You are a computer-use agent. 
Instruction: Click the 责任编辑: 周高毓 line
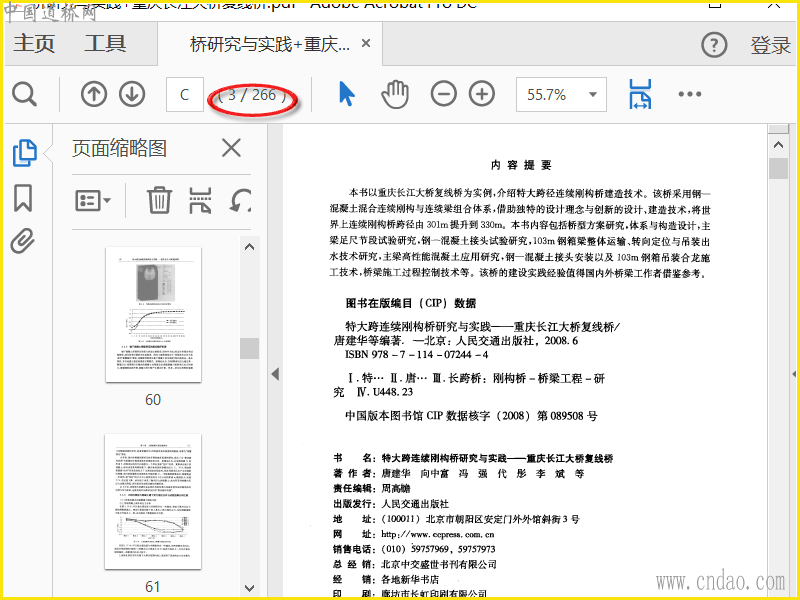(371, 488)
